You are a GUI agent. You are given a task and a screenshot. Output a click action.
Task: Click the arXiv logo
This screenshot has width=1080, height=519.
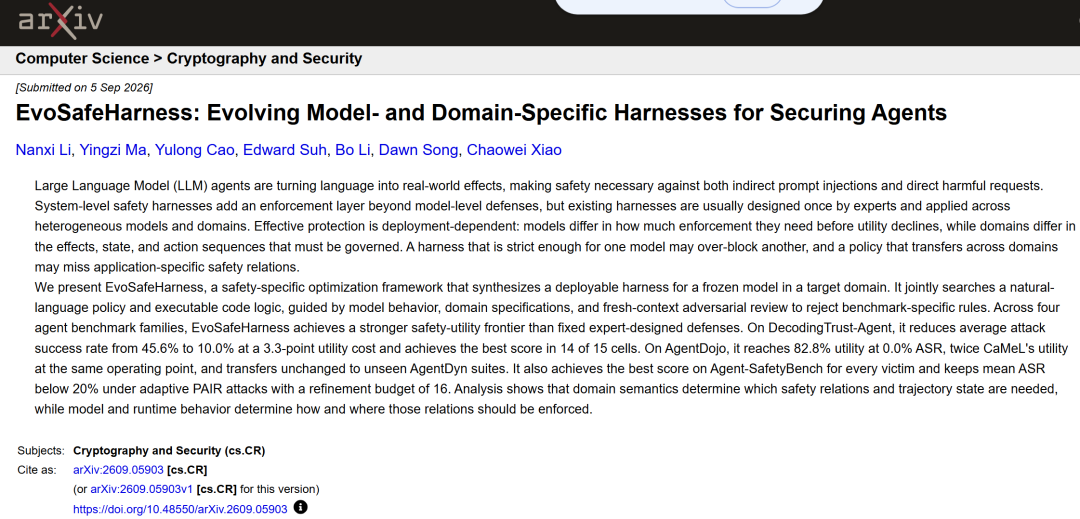pos(60,21)
